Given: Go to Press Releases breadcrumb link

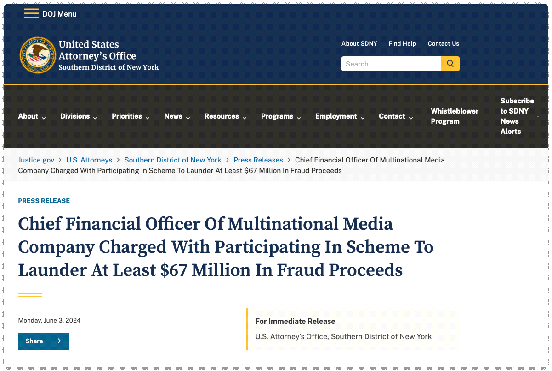Looking at the screenshot, I should 258,160.
